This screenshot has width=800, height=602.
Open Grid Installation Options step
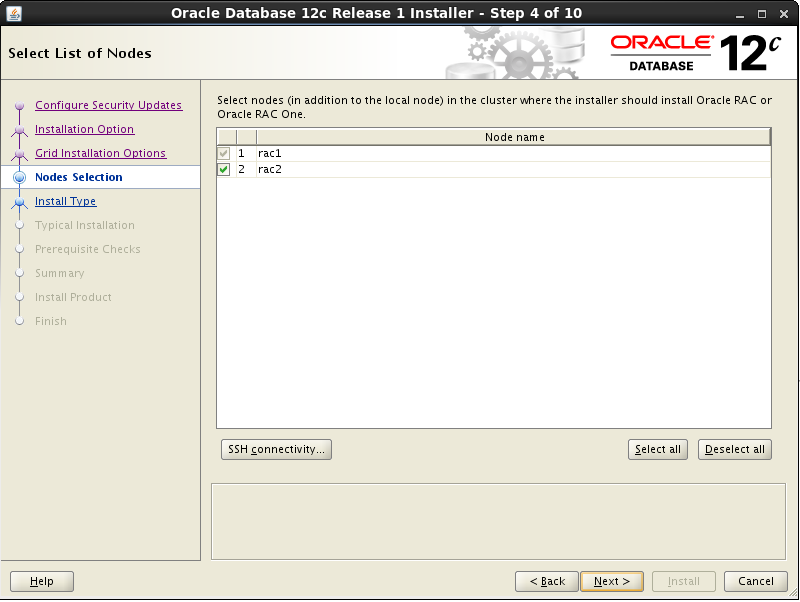[x=101, y=153]
